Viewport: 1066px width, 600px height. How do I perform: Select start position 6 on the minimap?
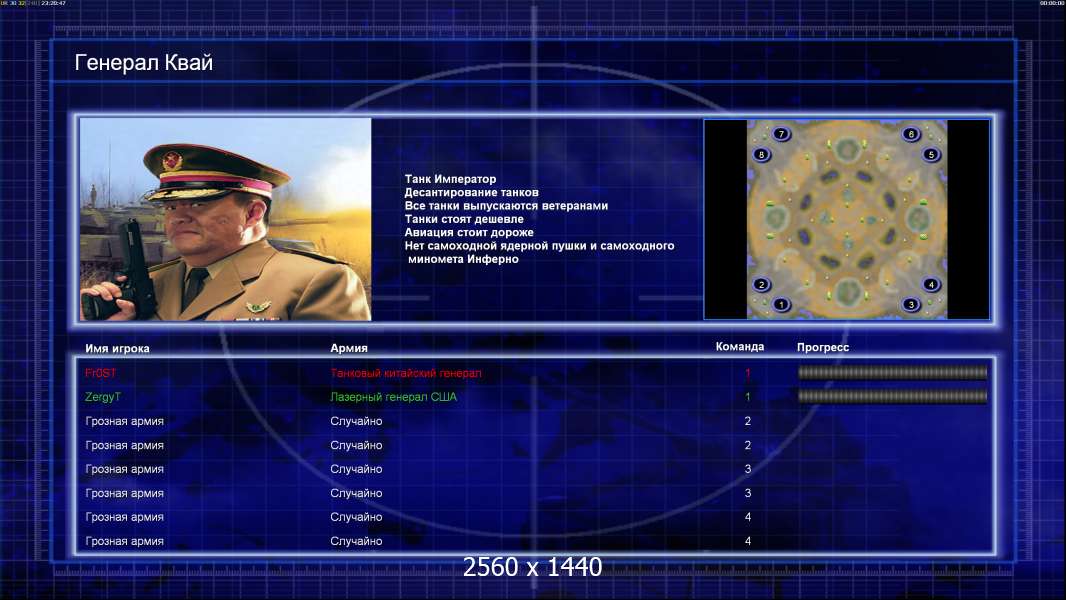911,134
